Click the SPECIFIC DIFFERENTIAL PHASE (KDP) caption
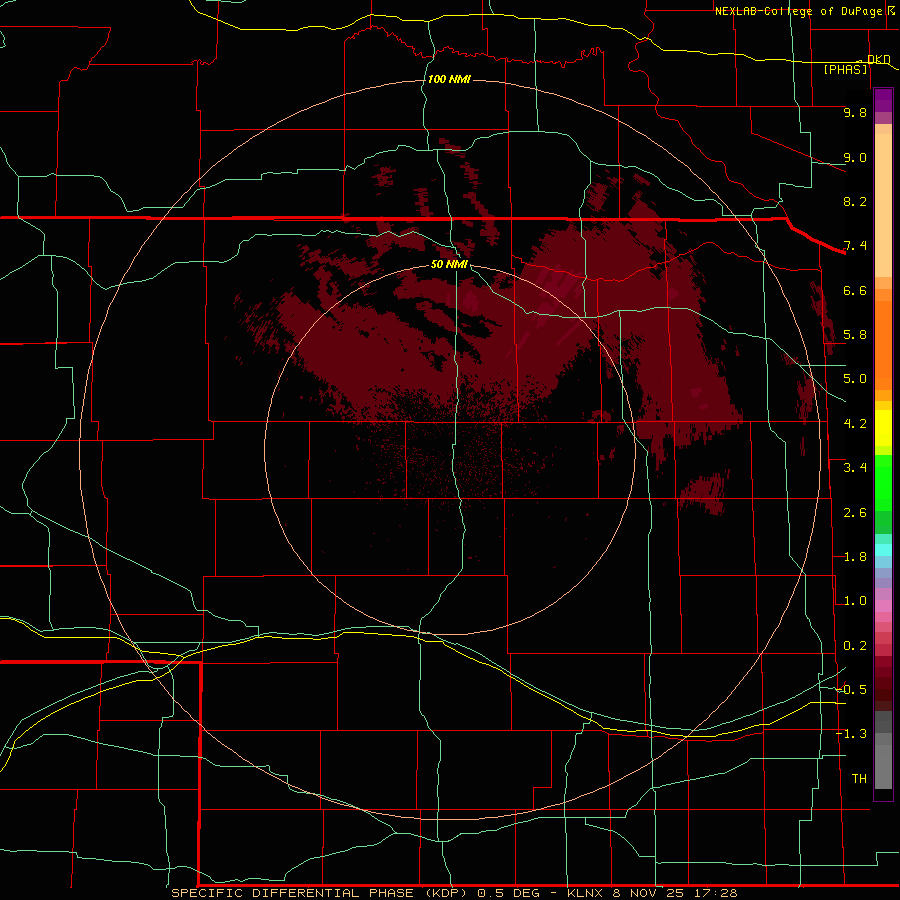Screen dimensions: 900x900 point(321,893)
